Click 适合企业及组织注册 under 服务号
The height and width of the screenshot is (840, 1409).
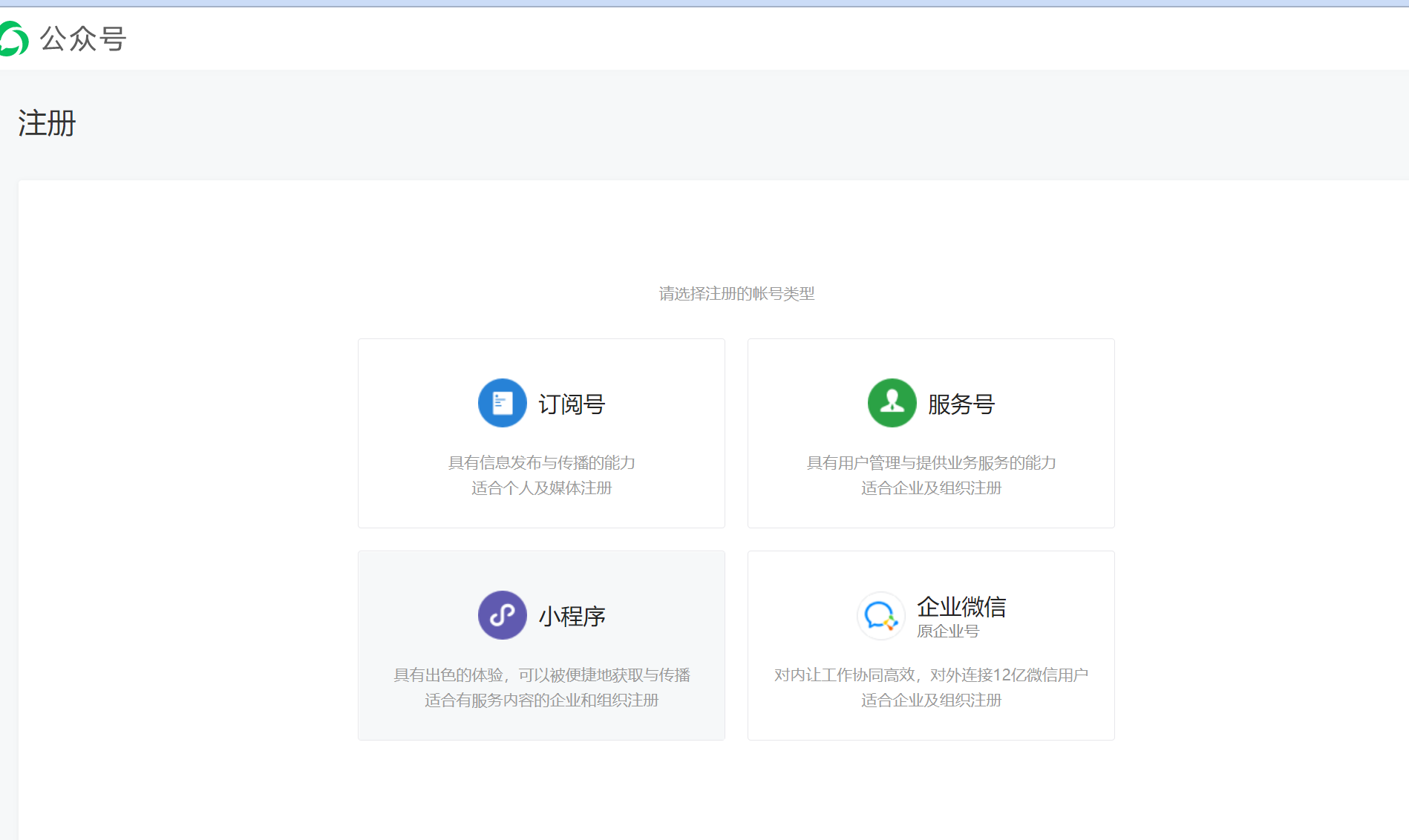click(x=931, y=488)
